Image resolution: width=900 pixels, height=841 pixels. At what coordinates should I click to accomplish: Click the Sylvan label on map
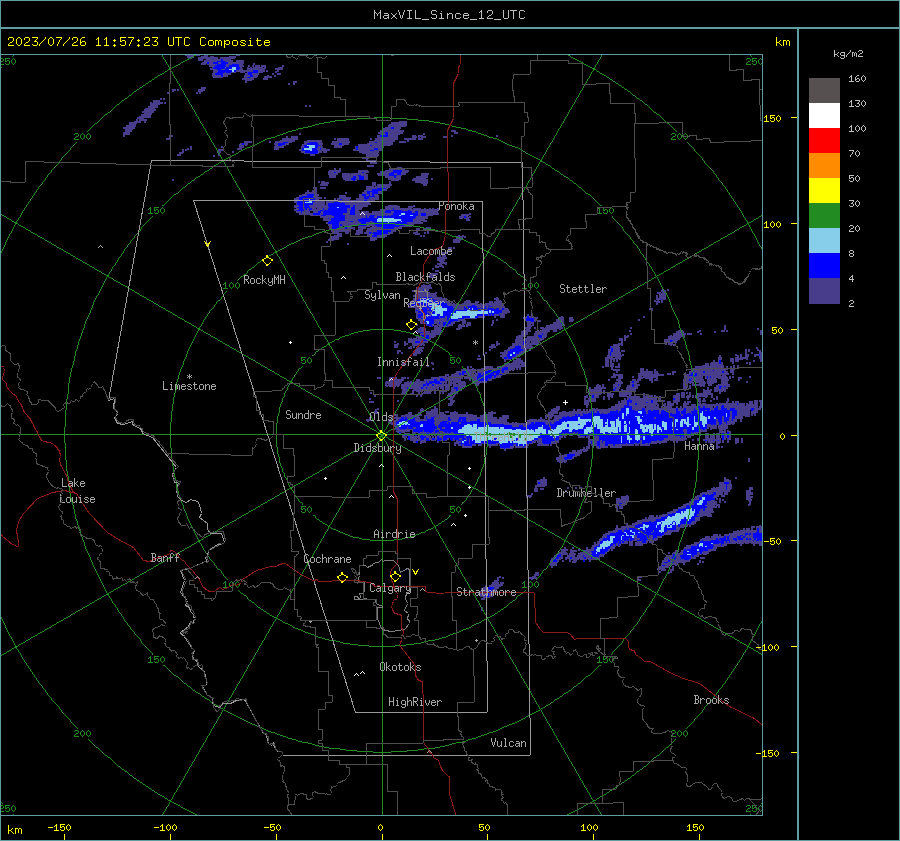pos(382,295)
